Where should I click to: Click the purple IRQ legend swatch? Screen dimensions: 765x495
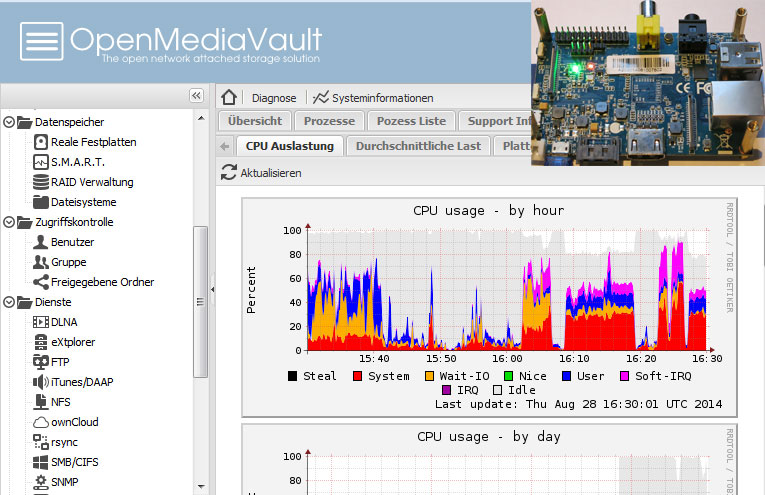[x=446, y=390]
